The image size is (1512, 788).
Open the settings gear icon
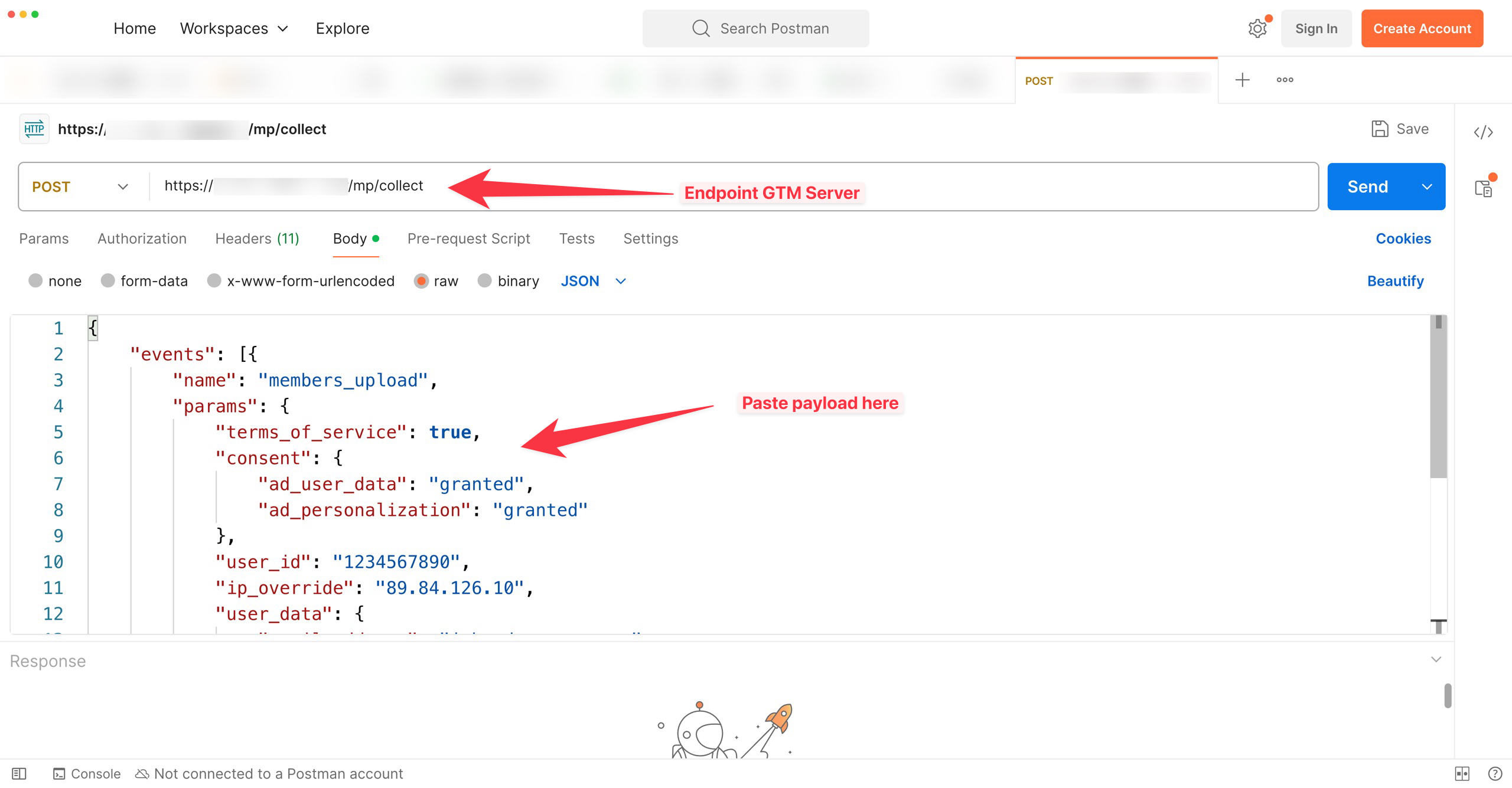(1257, 28)
